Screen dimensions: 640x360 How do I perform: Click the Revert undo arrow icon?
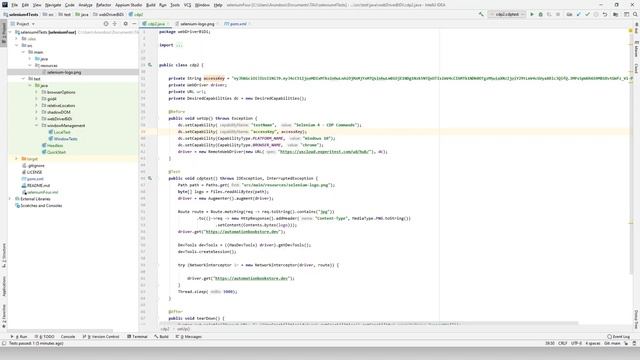tap(605, 14)
